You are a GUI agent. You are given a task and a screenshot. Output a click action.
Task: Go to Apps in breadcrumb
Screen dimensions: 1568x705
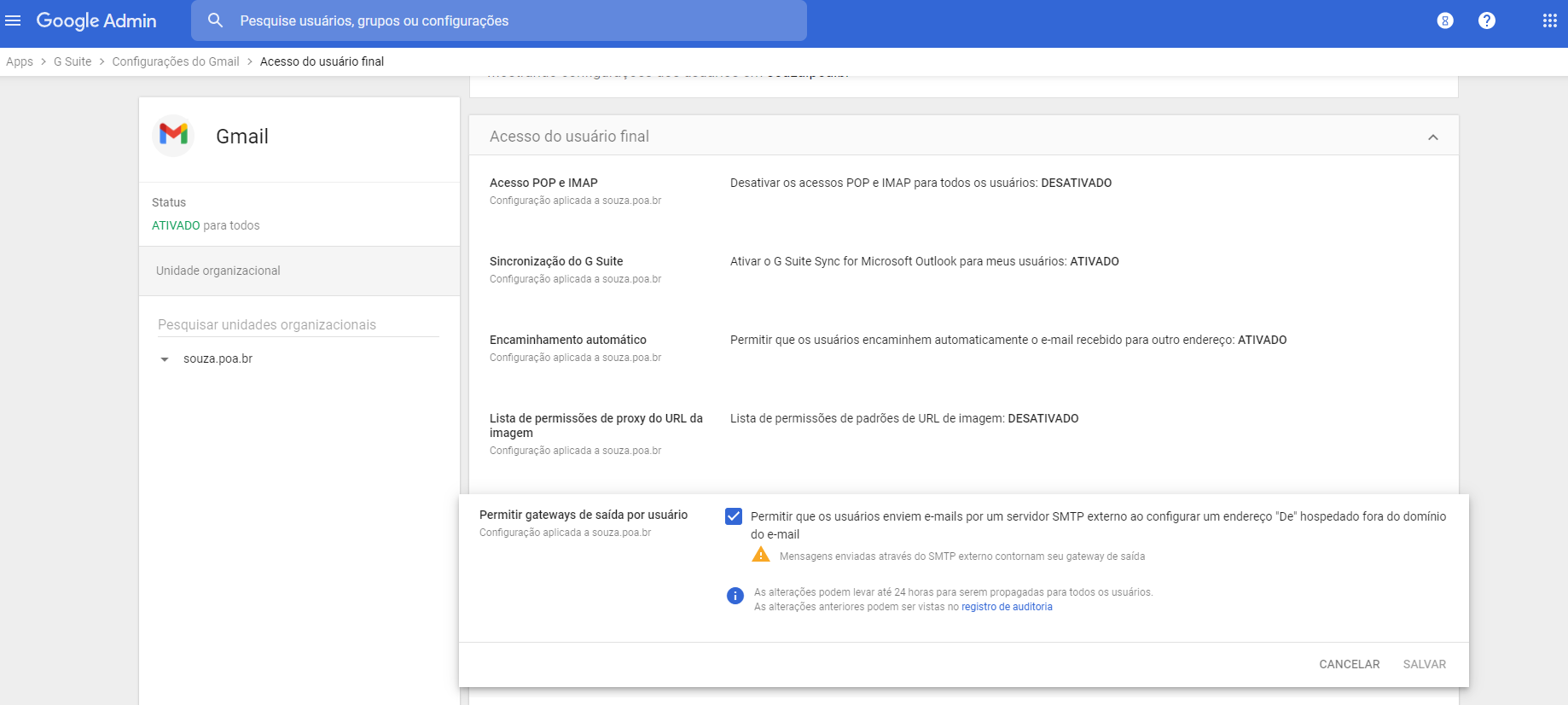tap(20, 61)
